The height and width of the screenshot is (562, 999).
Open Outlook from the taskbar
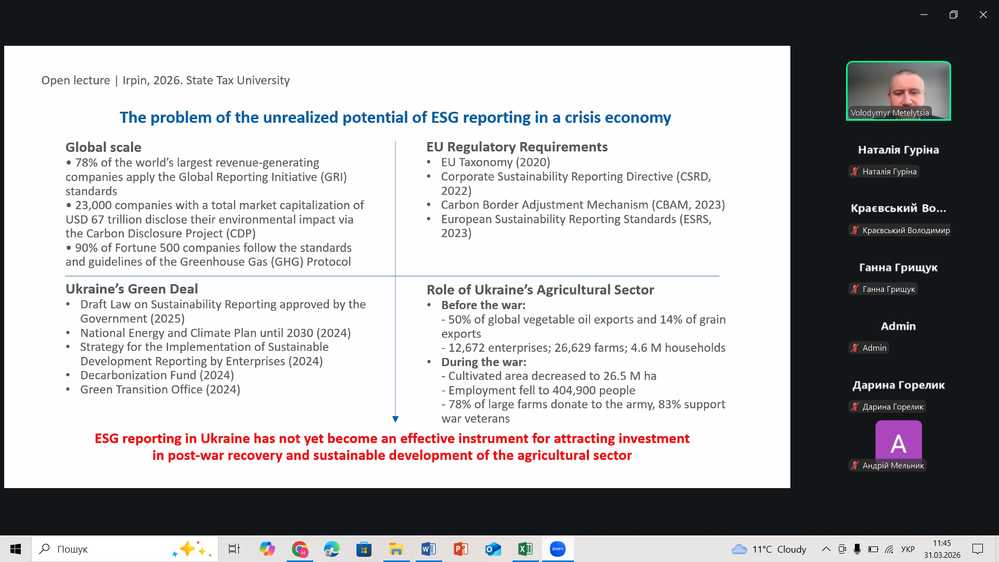(493, 549)
